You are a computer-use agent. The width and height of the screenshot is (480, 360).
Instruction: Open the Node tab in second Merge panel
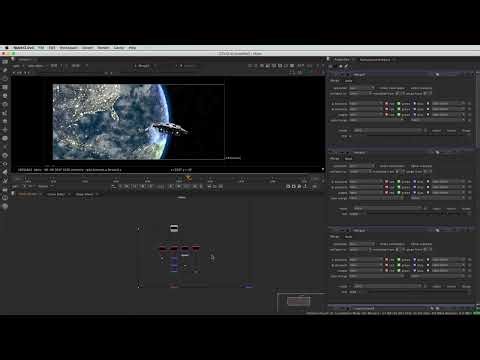coord(348,159)
